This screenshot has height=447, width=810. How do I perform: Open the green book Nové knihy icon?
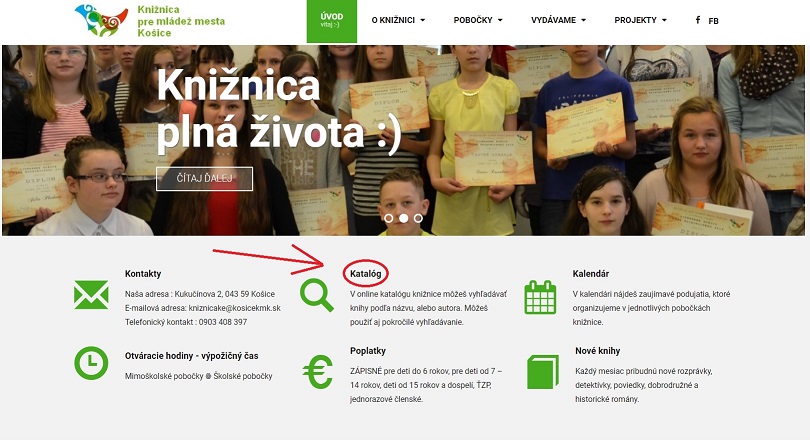pos(543,372)
